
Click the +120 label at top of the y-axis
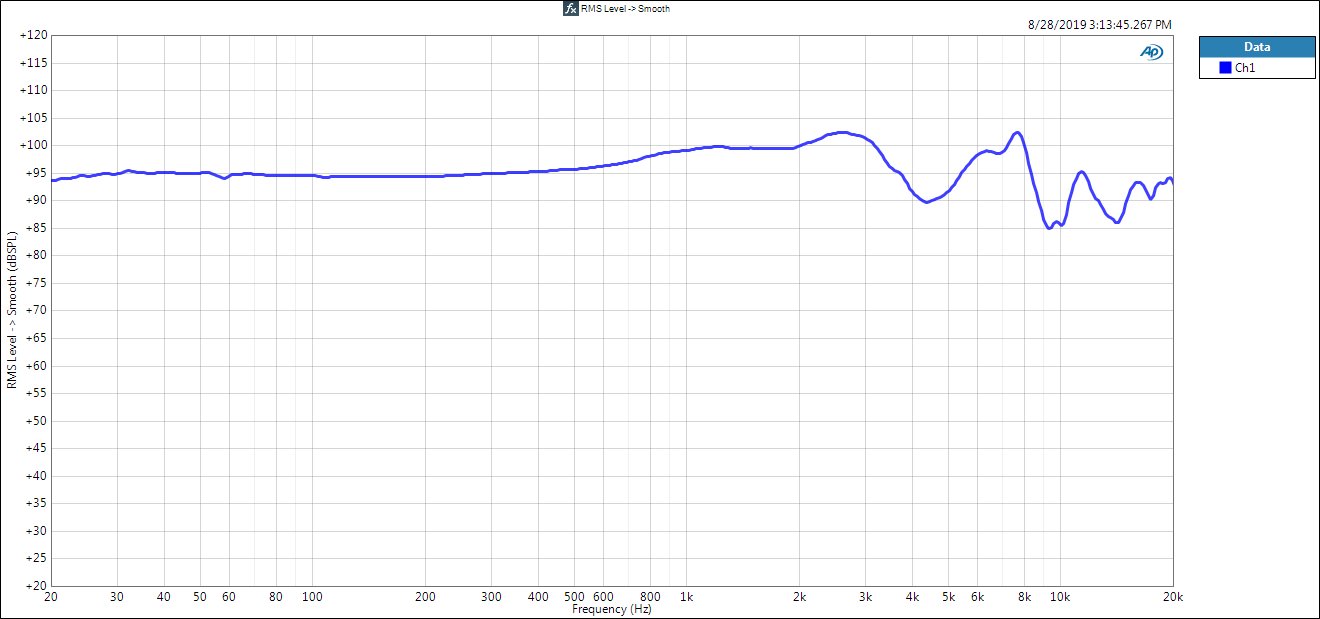tap(34, 35)
